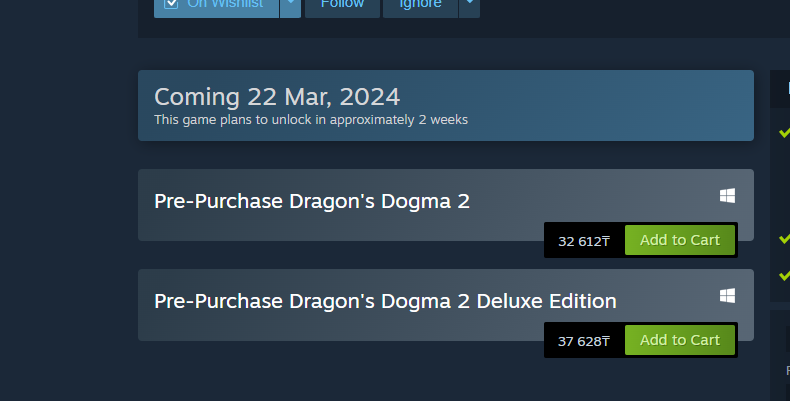Open the dropdown arrow beside On Wishlist
Image resolution: width=790 pixels, height=401 pixels.
point(291,5)
